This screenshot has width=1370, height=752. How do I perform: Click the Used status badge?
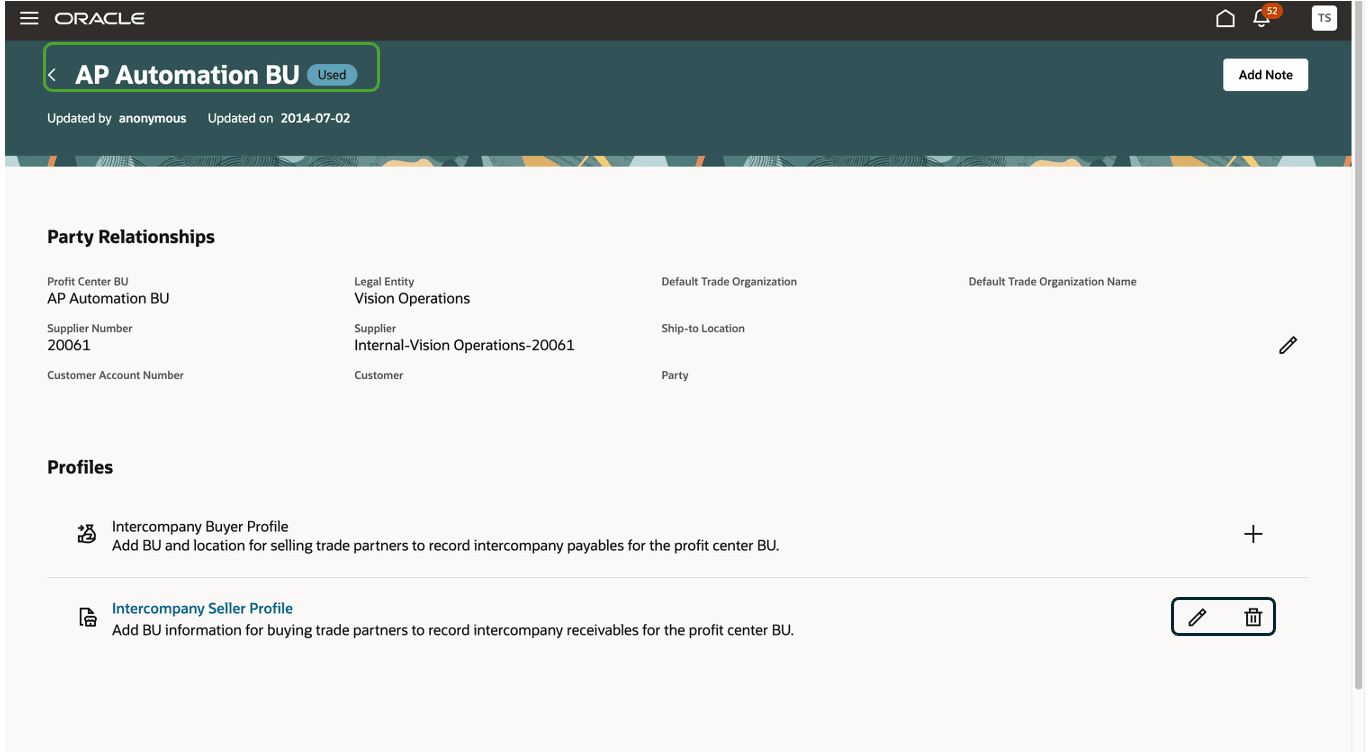pyautogui.click(x=332, y=75)
